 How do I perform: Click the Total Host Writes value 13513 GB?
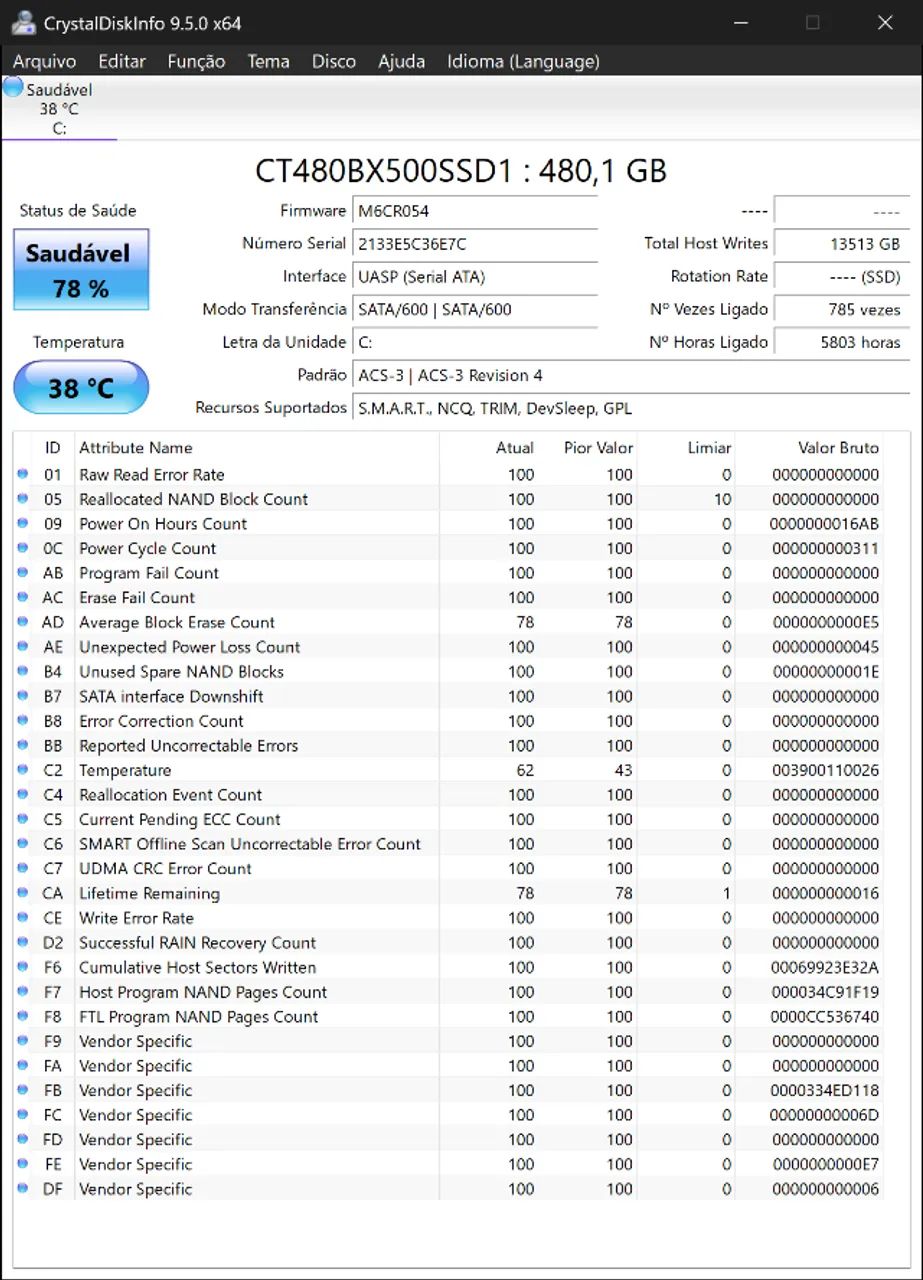click(x=842, y=244)
